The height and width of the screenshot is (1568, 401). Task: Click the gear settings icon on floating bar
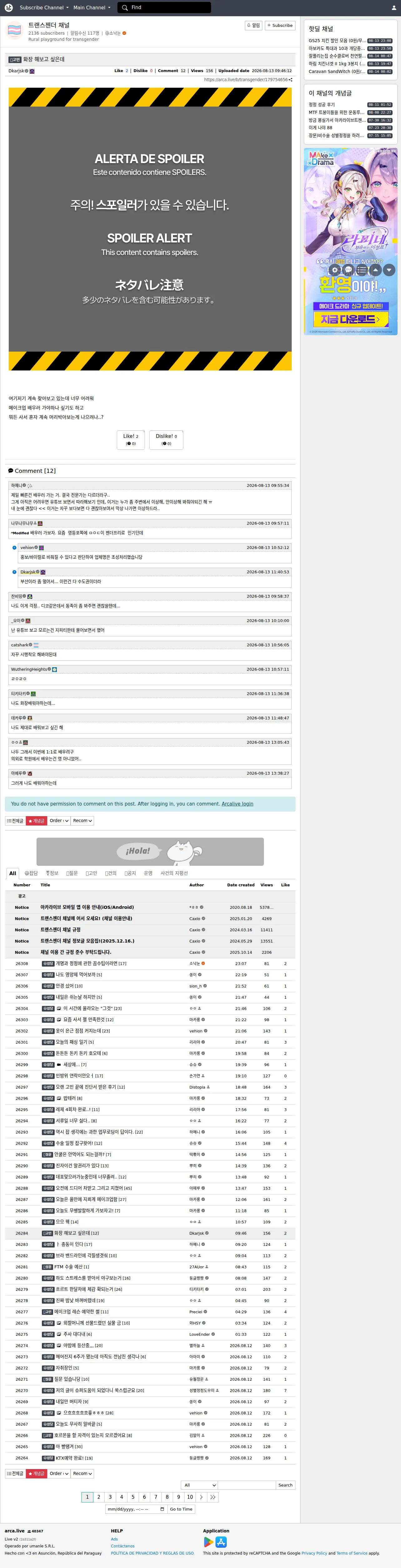coord(334,270)
